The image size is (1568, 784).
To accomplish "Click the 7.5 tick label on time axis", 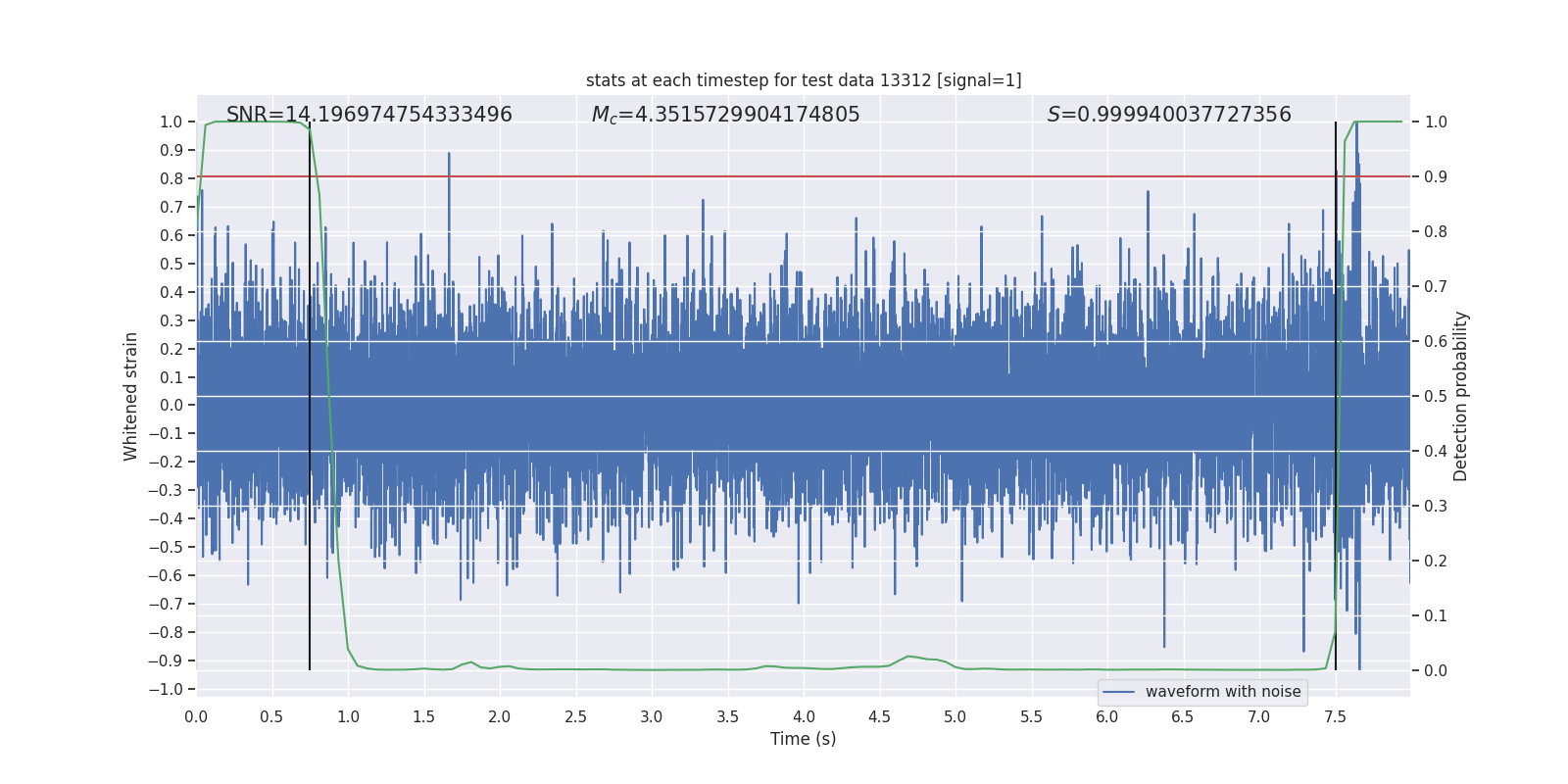I will (x=1335, y=717).
